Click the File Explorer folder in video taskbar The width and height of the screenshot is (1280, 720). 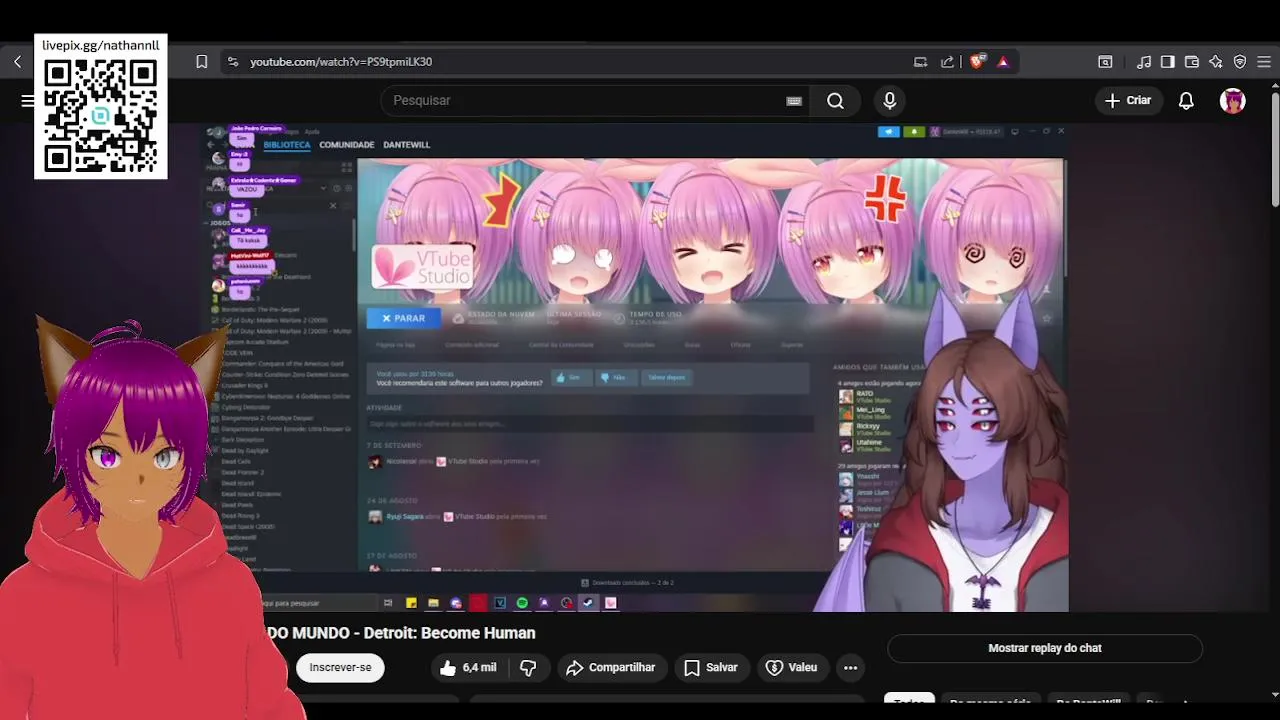[x=432, y=603]
